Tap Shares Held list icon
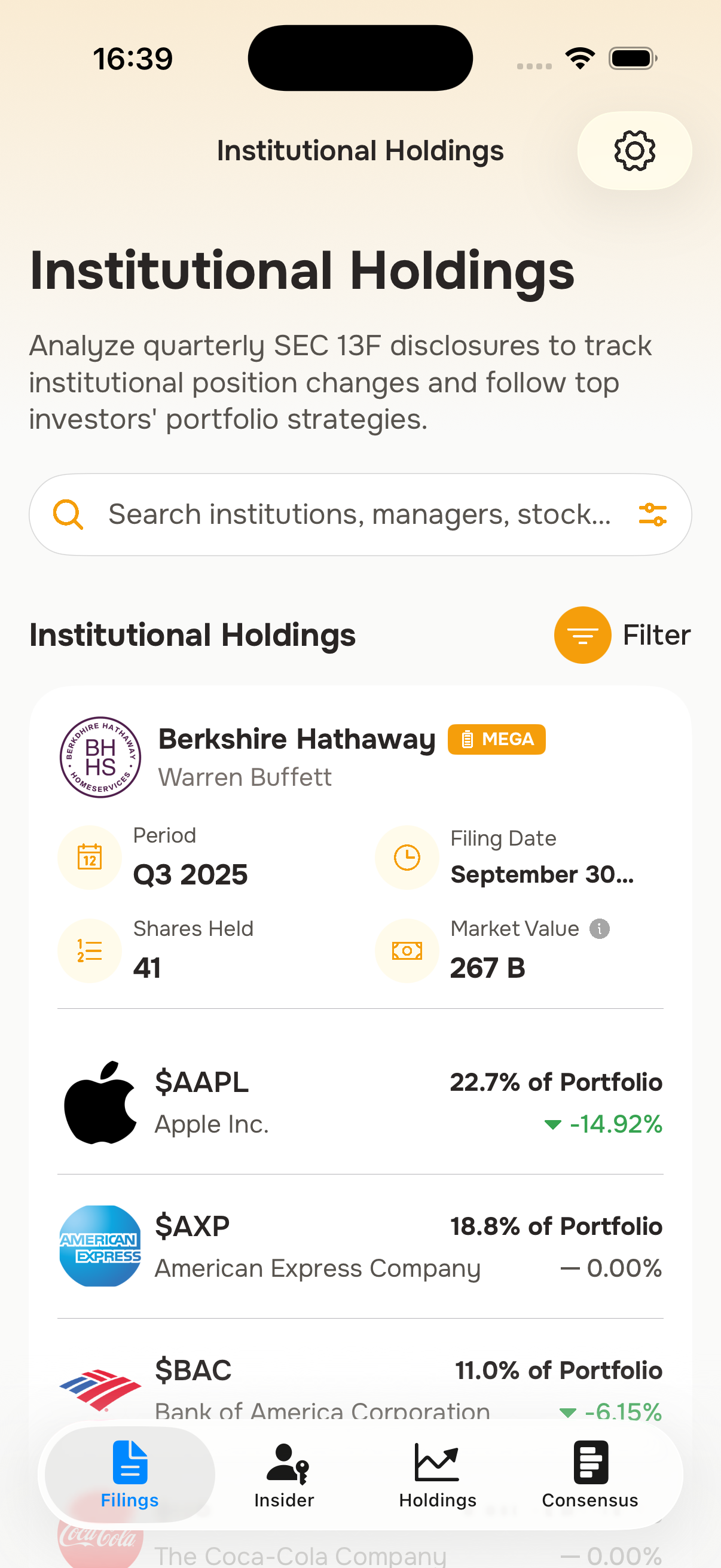Image resolution: width=721 pixels, height=1568 pixels. [90, 950]
